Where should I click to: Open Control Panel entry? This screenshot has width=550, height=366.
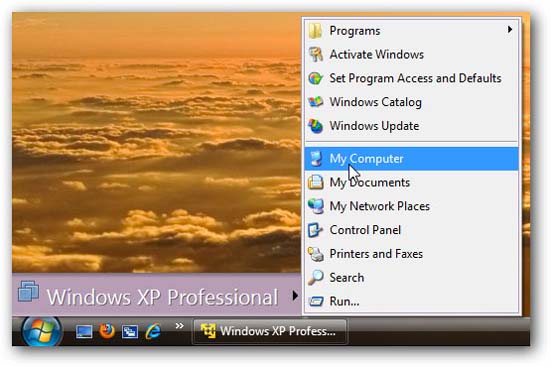pos(411,230)
